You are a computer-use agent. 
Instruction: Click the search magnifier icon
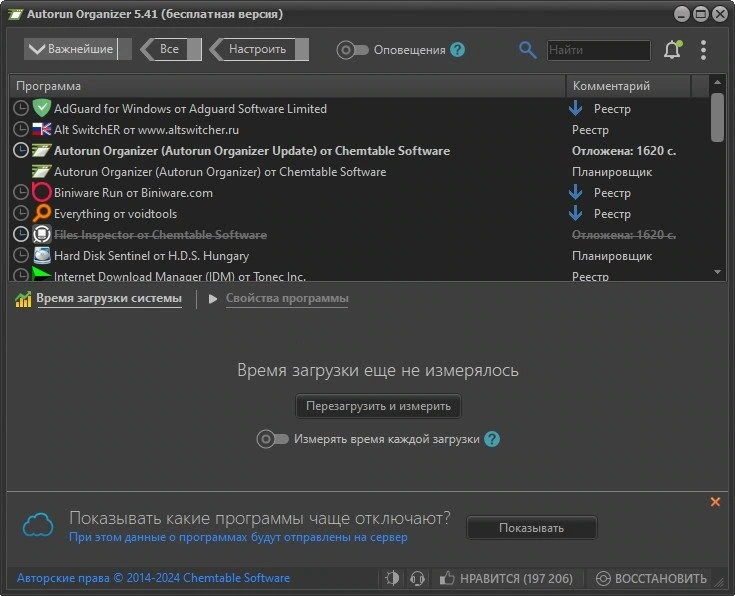point(528,50)
